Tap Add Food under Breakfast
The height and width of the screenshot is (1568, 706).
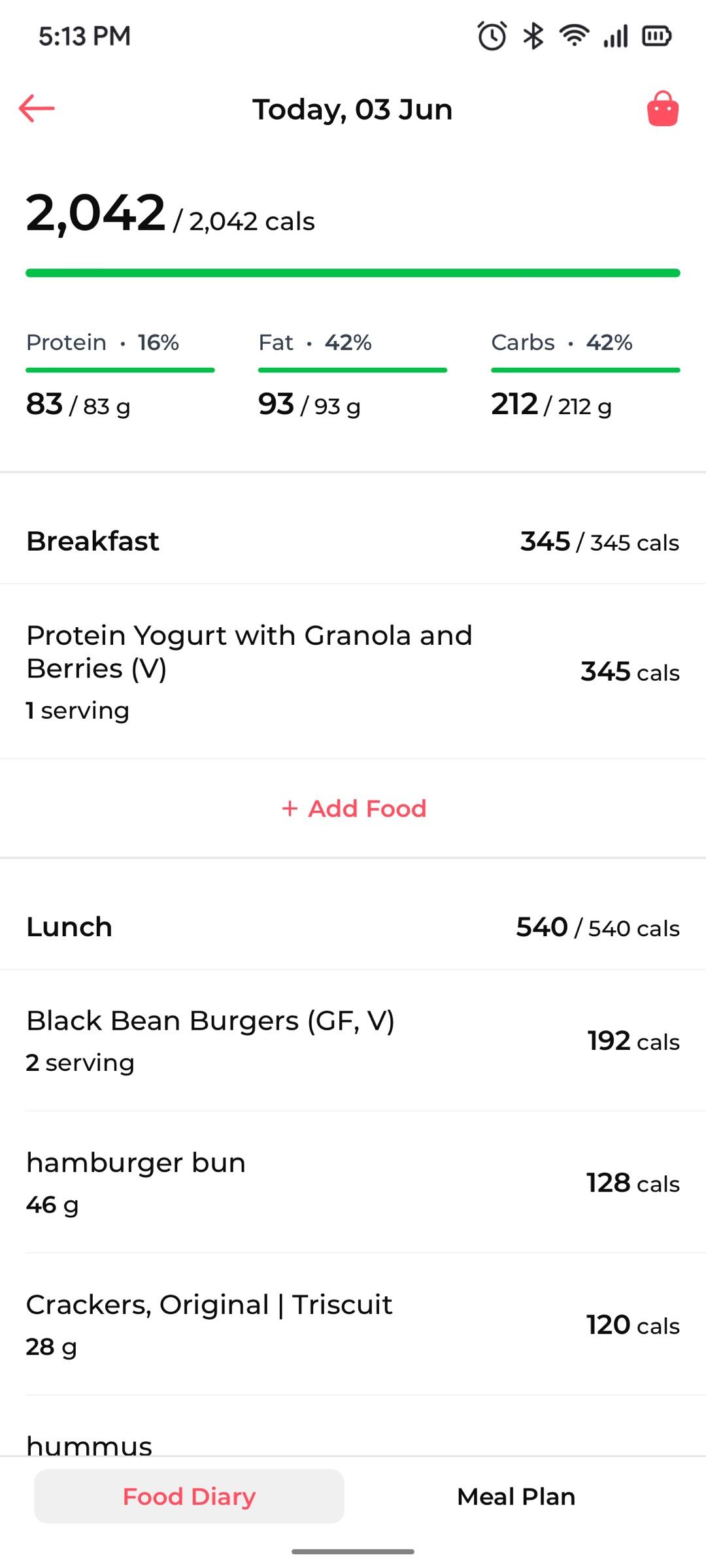click(x=353, y=808)
